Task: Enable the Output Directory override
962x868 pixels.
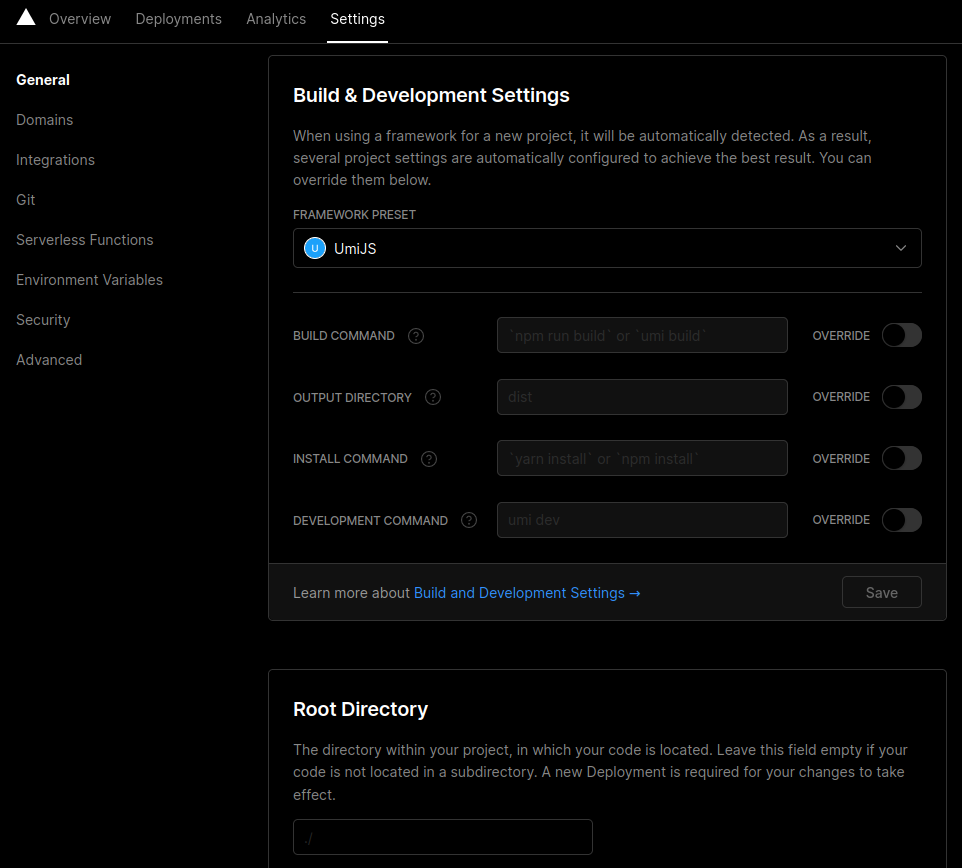Action: 901,397
